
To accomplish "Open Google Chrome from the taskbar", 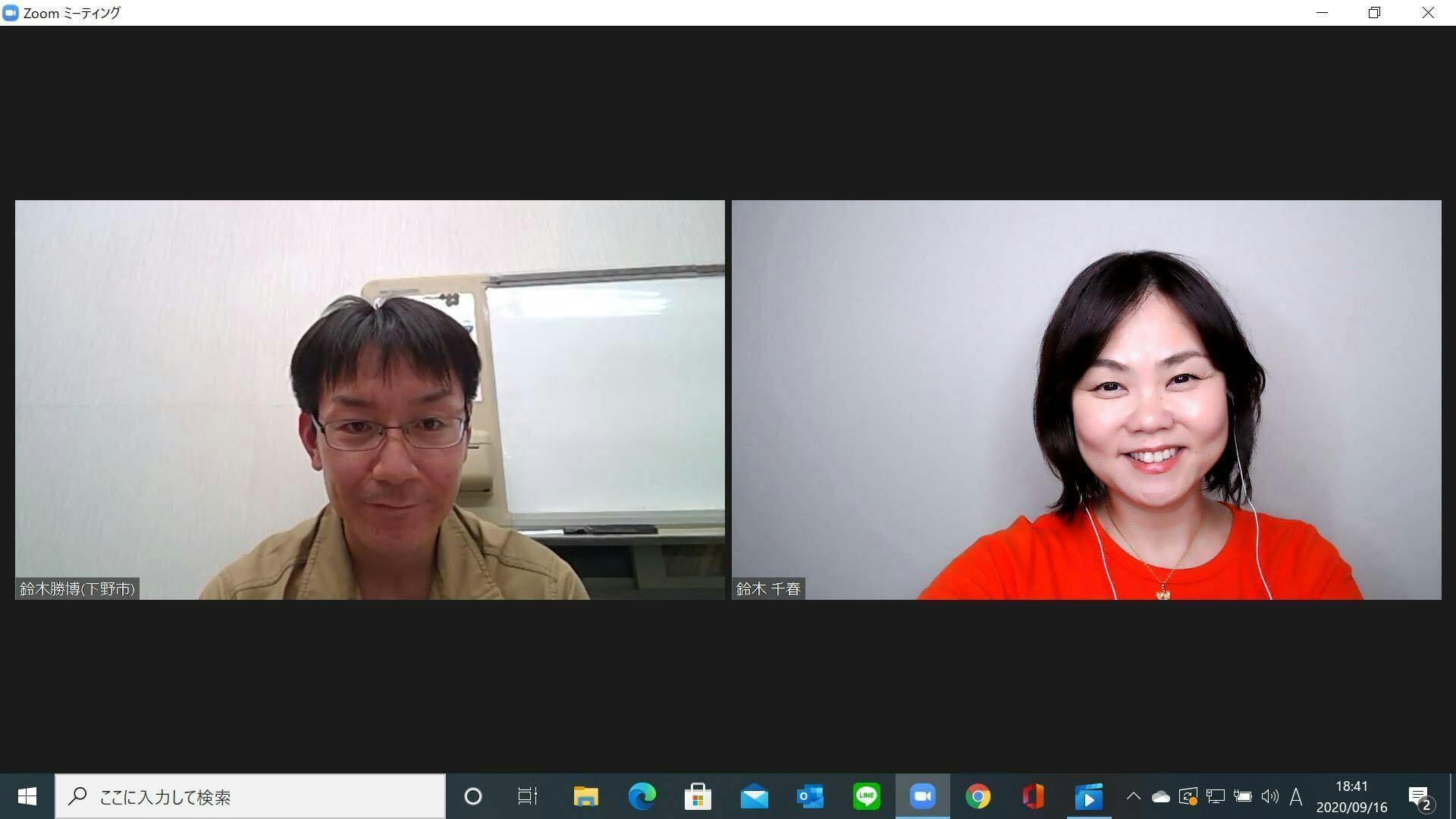I will coord(978,796).
